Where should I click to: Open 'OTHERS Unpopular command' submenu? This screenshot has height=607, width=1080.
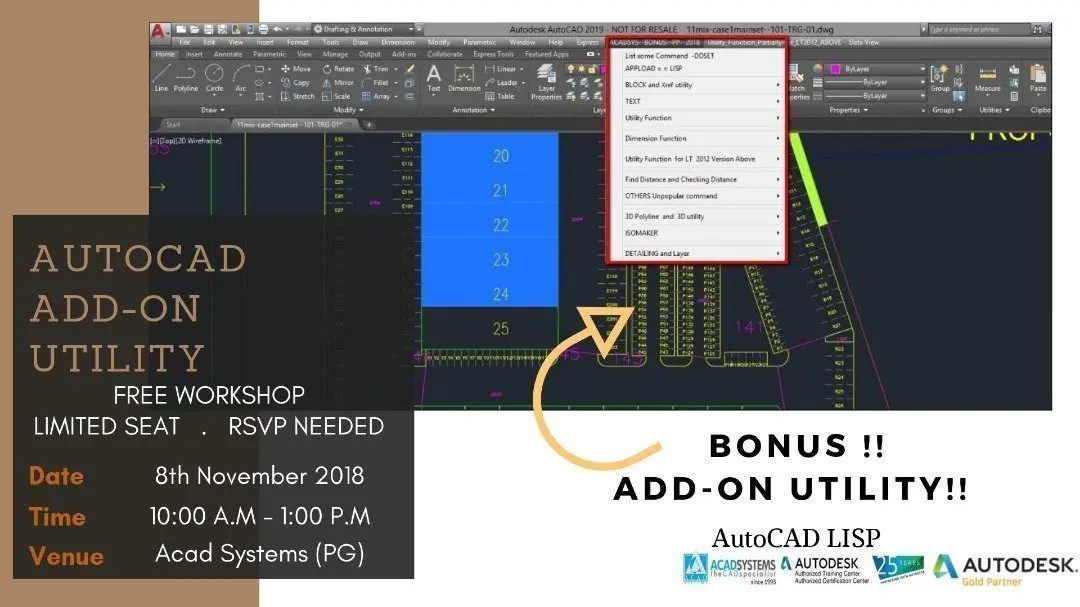click(697, 196)
